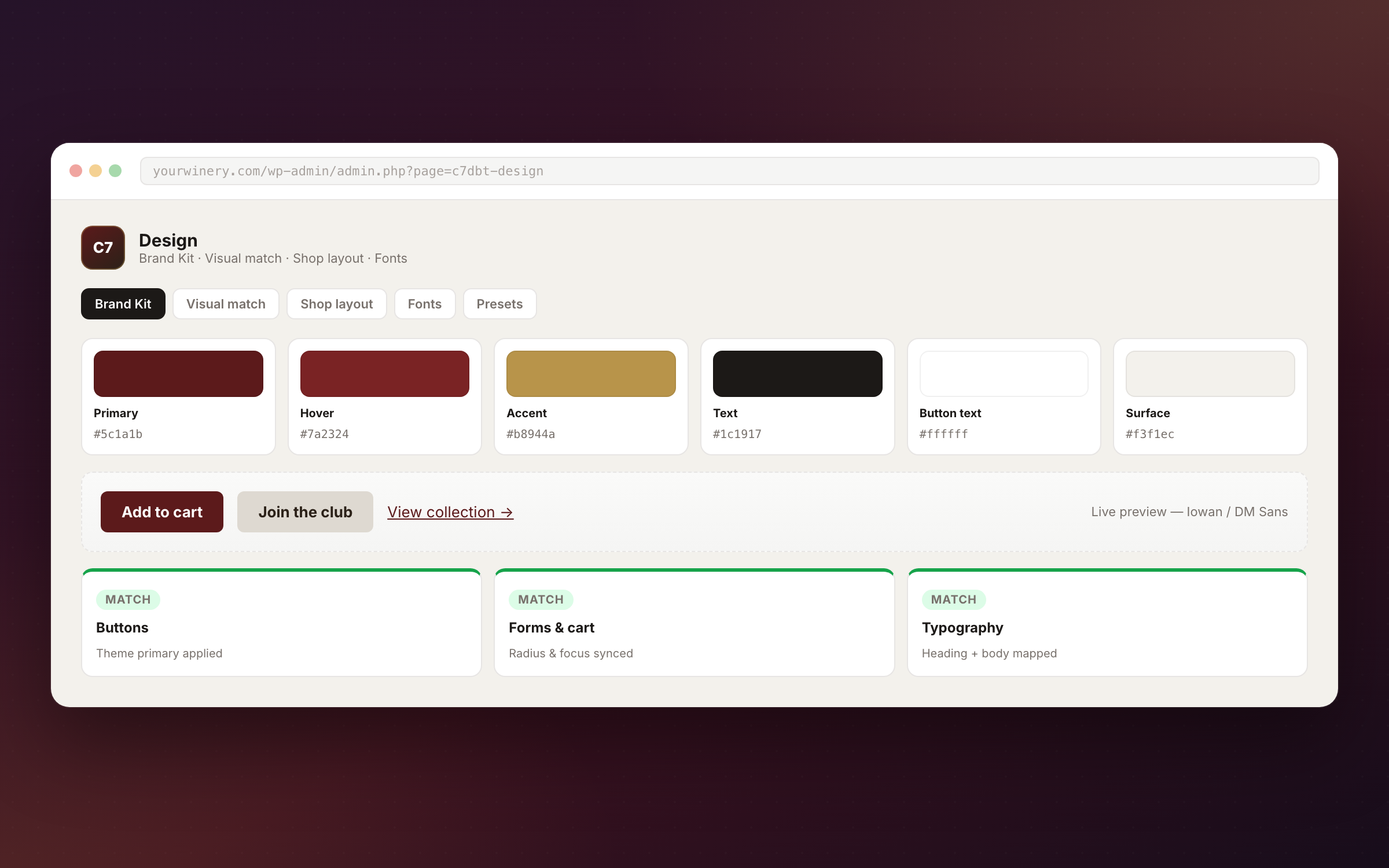The height and width of the screenshot is (868, 1389).
Task: Click the C7 logo icon
Action: pos(103,248)
